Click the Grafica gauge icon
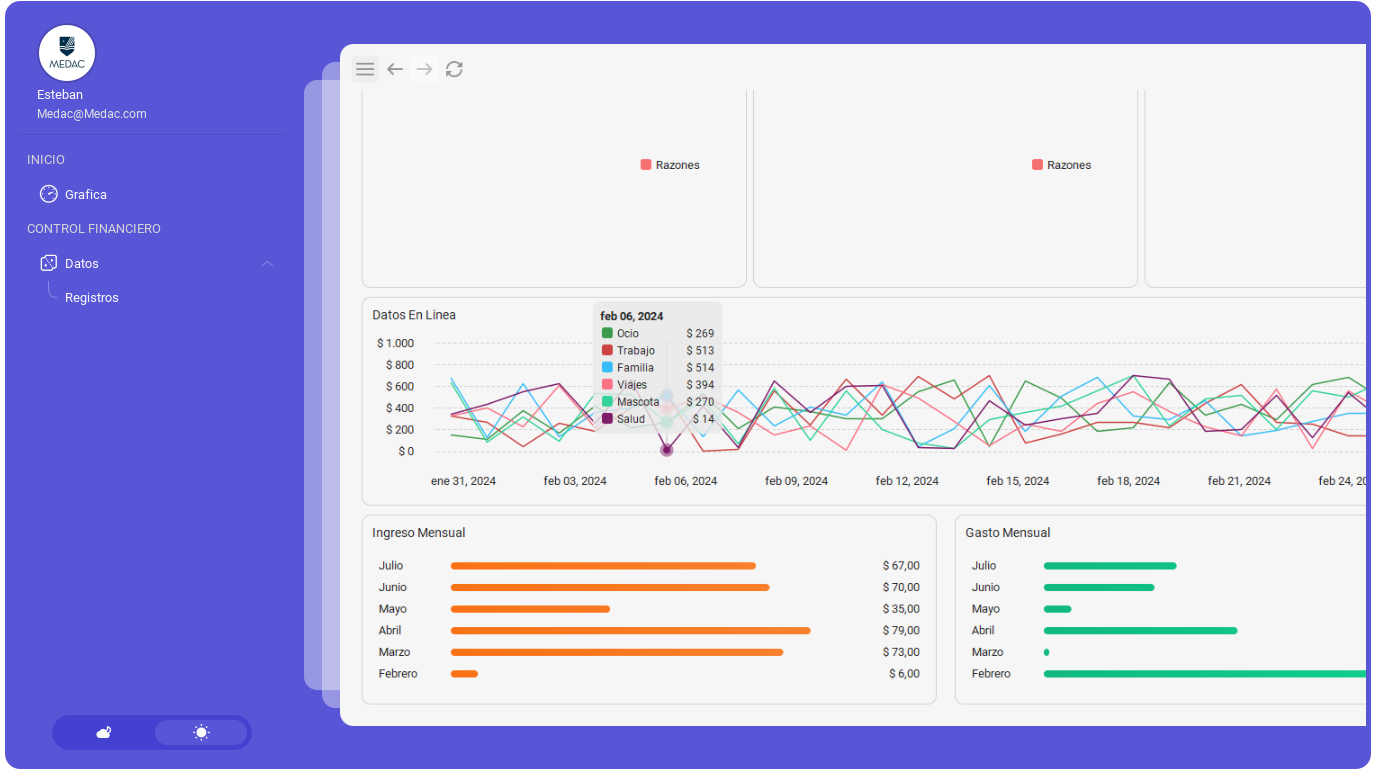The image size is (1376, 772). click(x=48, y=194)
